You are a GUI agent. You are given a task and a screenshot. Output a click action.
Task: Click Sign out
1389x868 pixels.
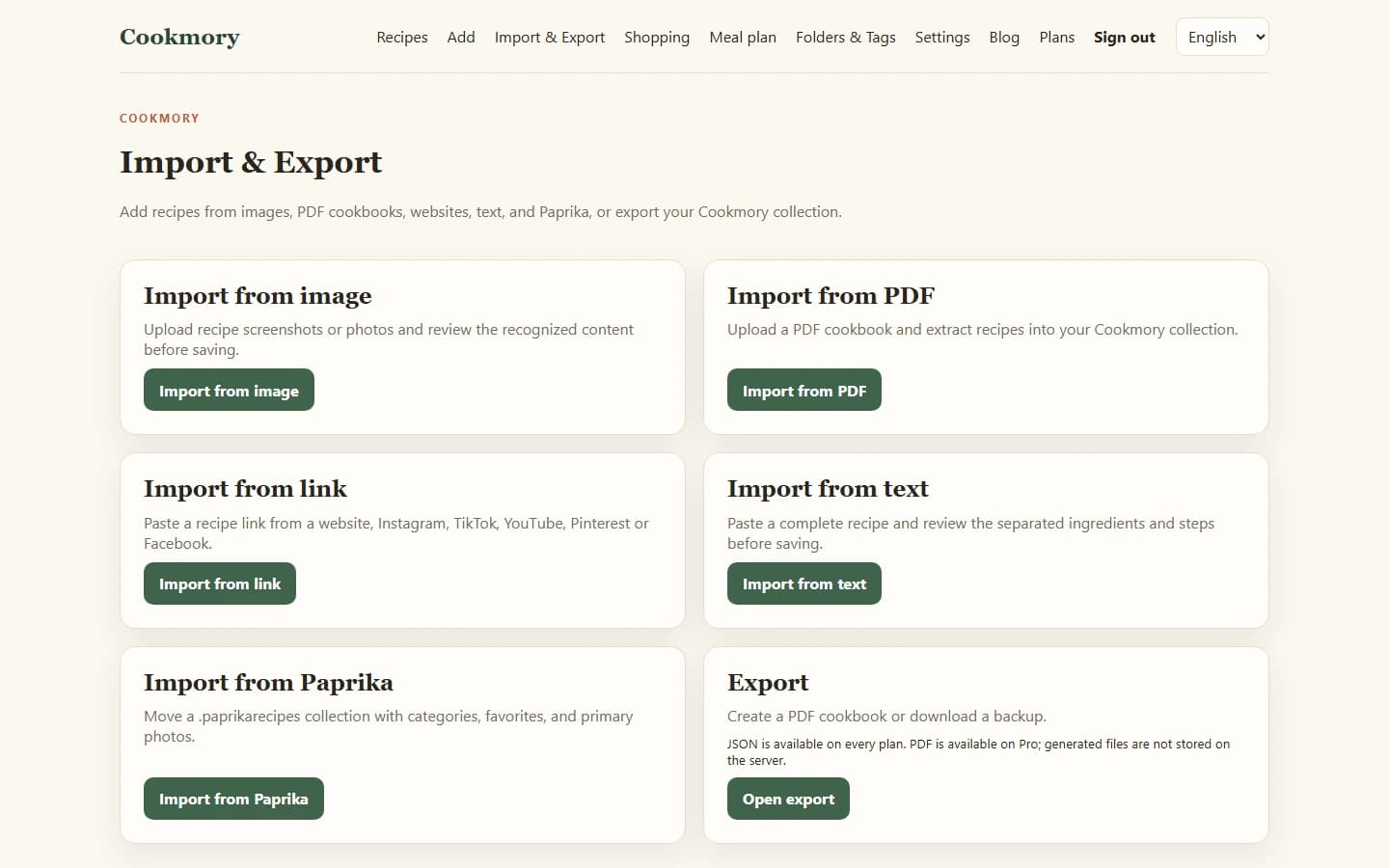[x=1125, y=37]
